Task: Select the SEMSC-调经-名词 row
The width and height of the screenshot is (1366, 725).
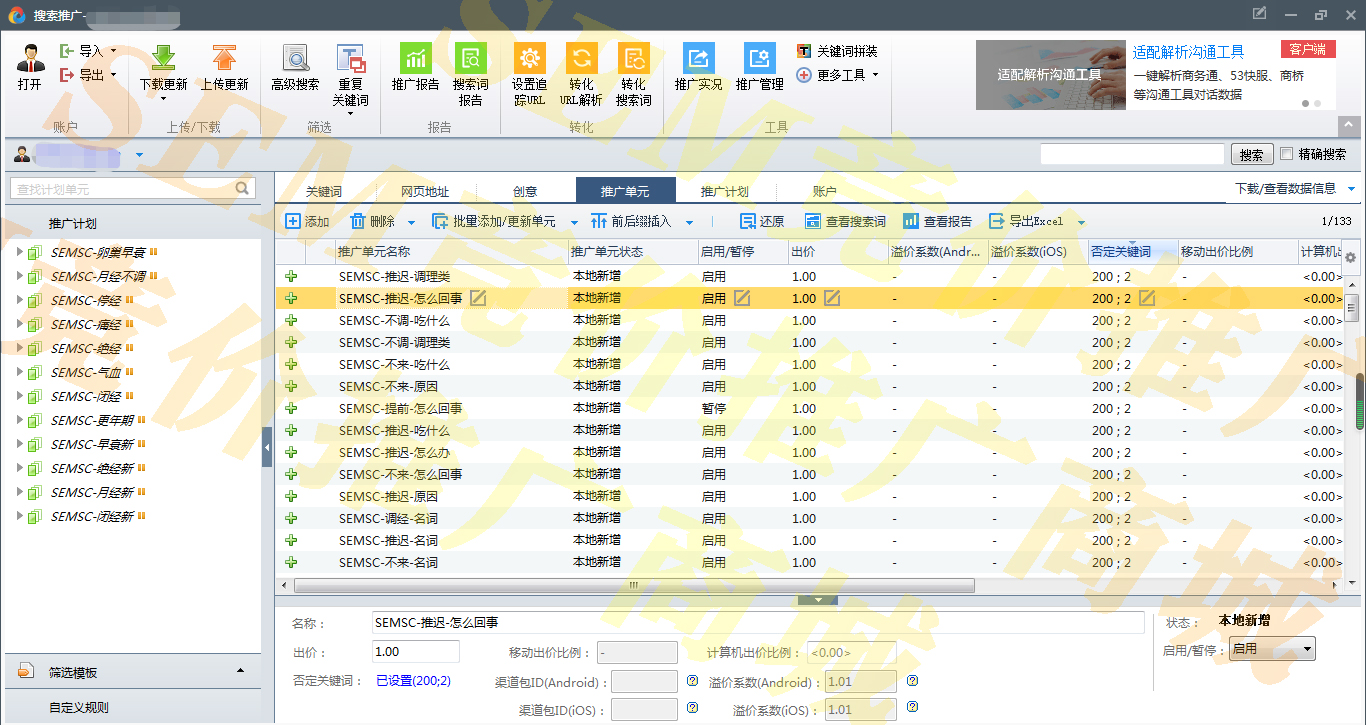Action: (x=809, y=518)
